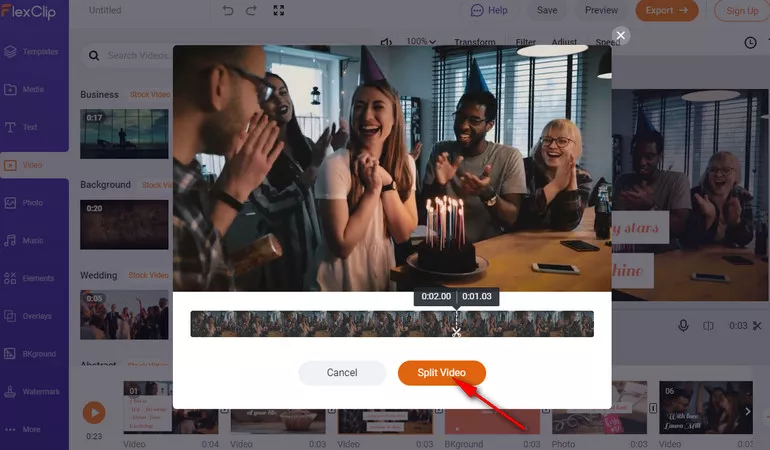Open the Transform tab
This screenshot has height=450, width=770.
(474, 42)
